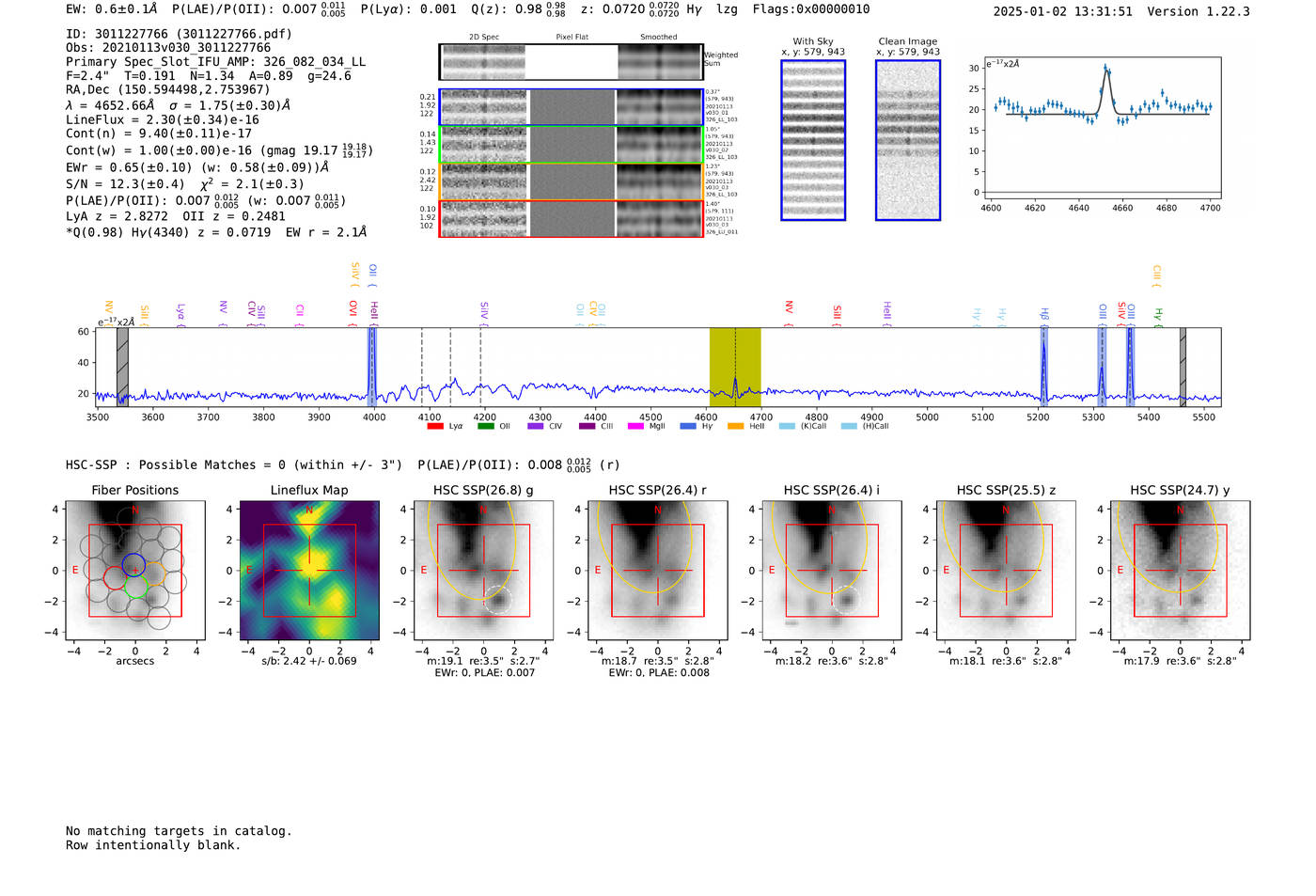Screen dimensions: 1316x896
Task: Select the 'No matching targets in catalog.' text
Action: (x=179, y=831)
